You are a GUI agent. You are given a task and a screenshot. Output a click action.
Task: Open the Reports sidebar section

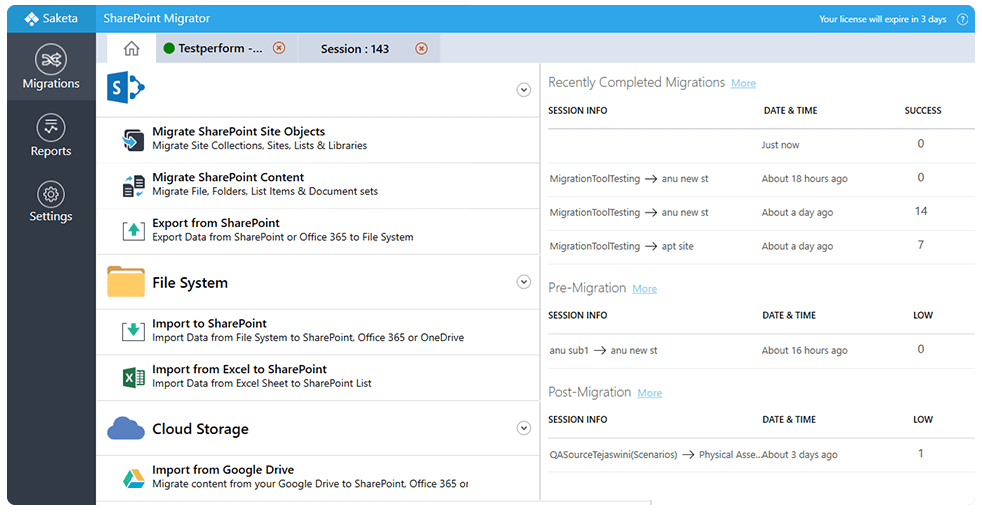pos(51,135)
